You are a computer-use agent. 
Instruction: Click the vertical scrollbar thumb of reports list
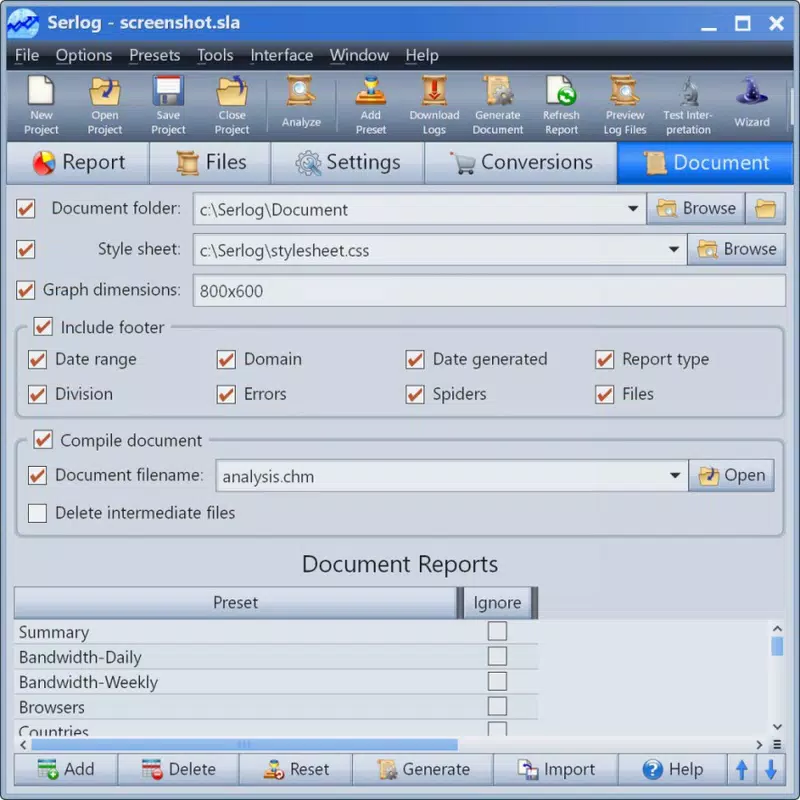[x=777, y=645]
